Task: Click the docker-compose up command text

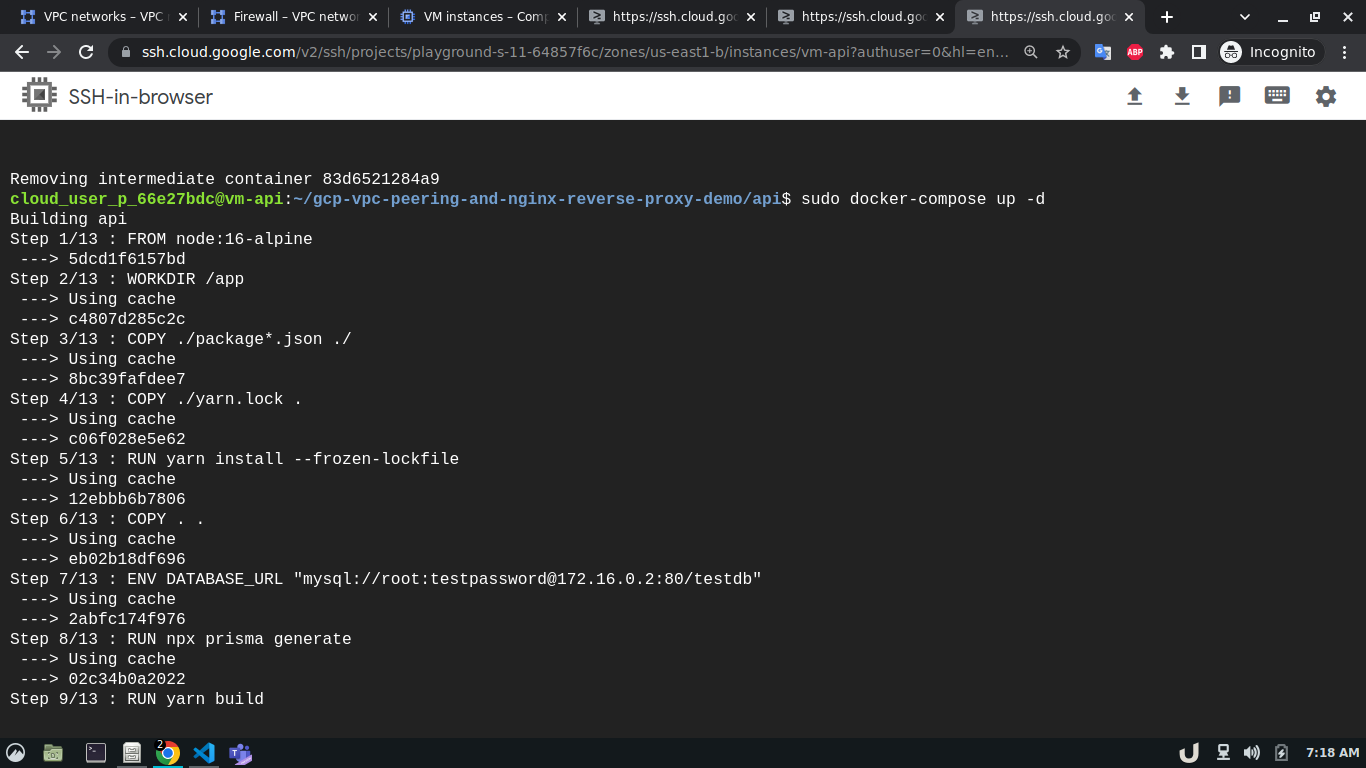Action: coord(923,199)
